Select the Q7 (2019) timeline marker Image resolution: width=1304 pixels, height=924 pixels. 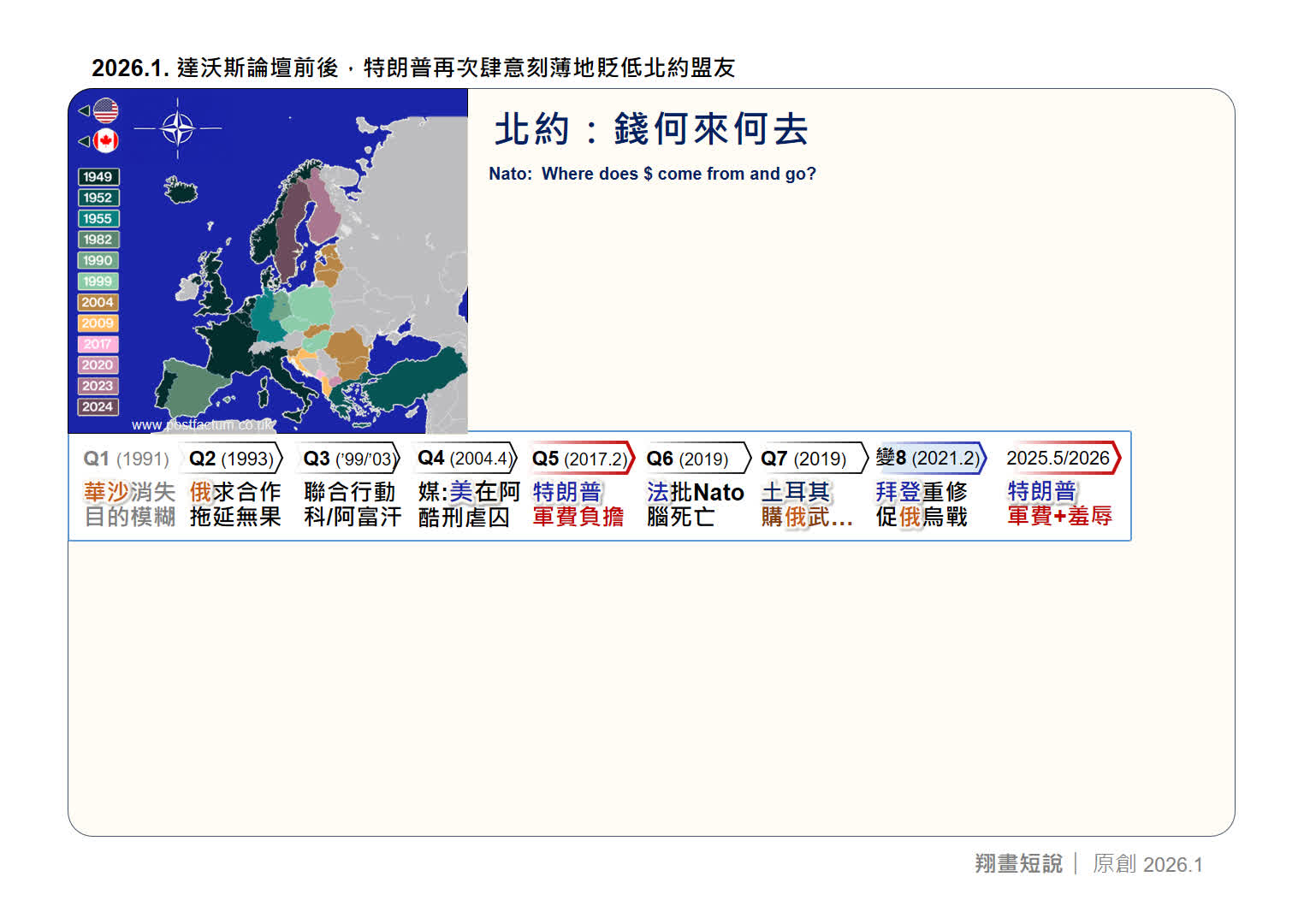coord(810,459)
